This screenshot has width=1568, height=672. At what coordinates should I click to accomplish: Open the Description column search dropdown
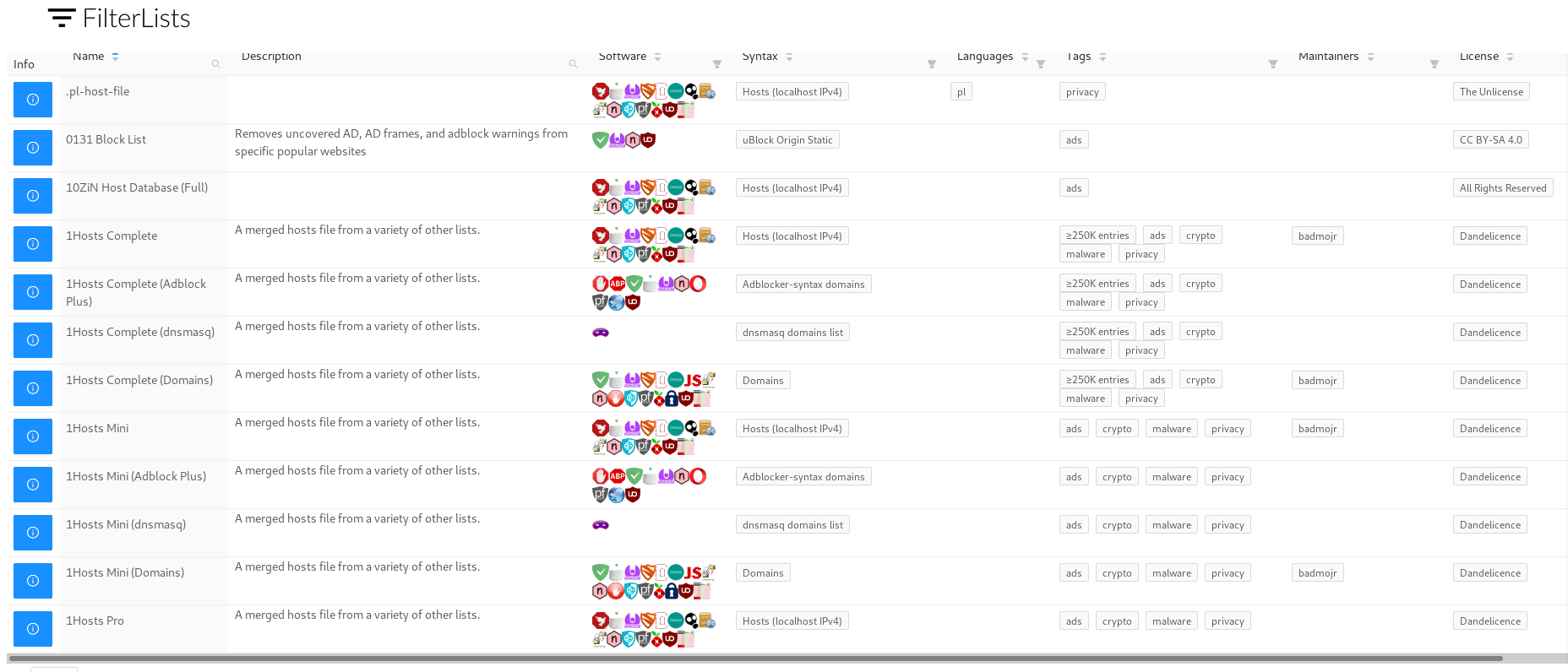573,64
